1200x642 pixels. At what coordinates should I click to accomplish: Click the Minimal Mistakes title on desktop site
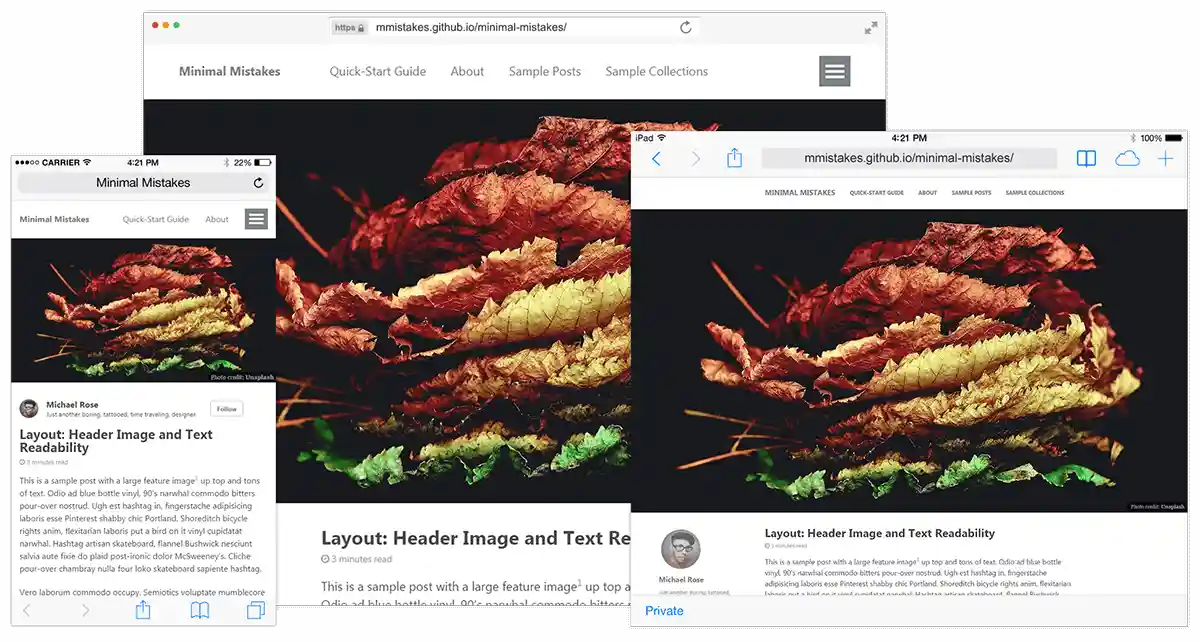click(229, 71)
